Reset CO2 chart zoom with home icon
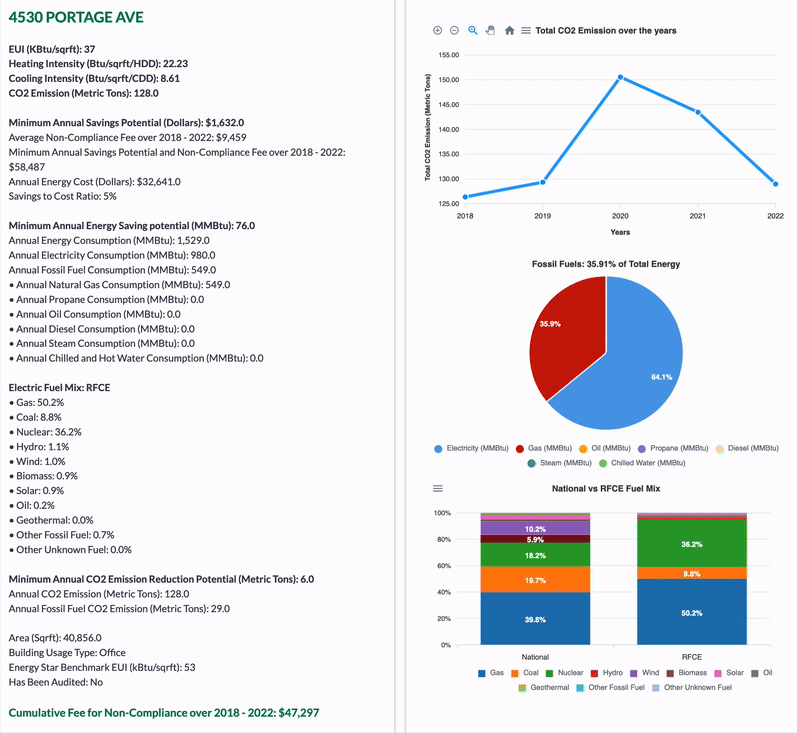 click(x=509, y=31)
